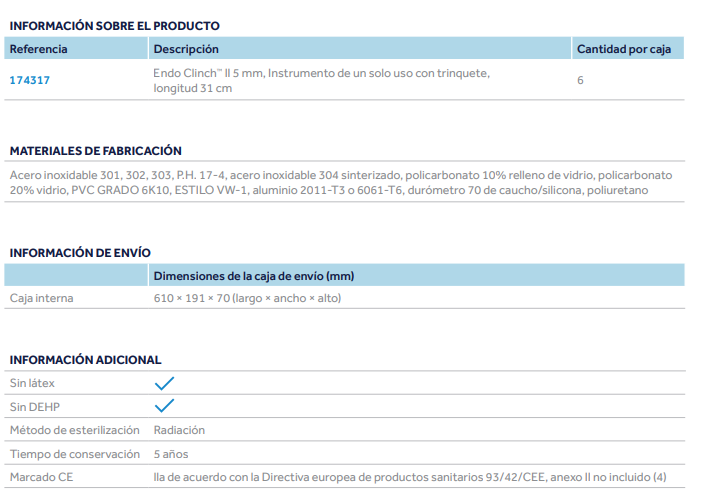Click the dimensions value 610 × 191 × 70
Image resolution: width=703 pixels, height=491 pixels.
click(247, 298)
